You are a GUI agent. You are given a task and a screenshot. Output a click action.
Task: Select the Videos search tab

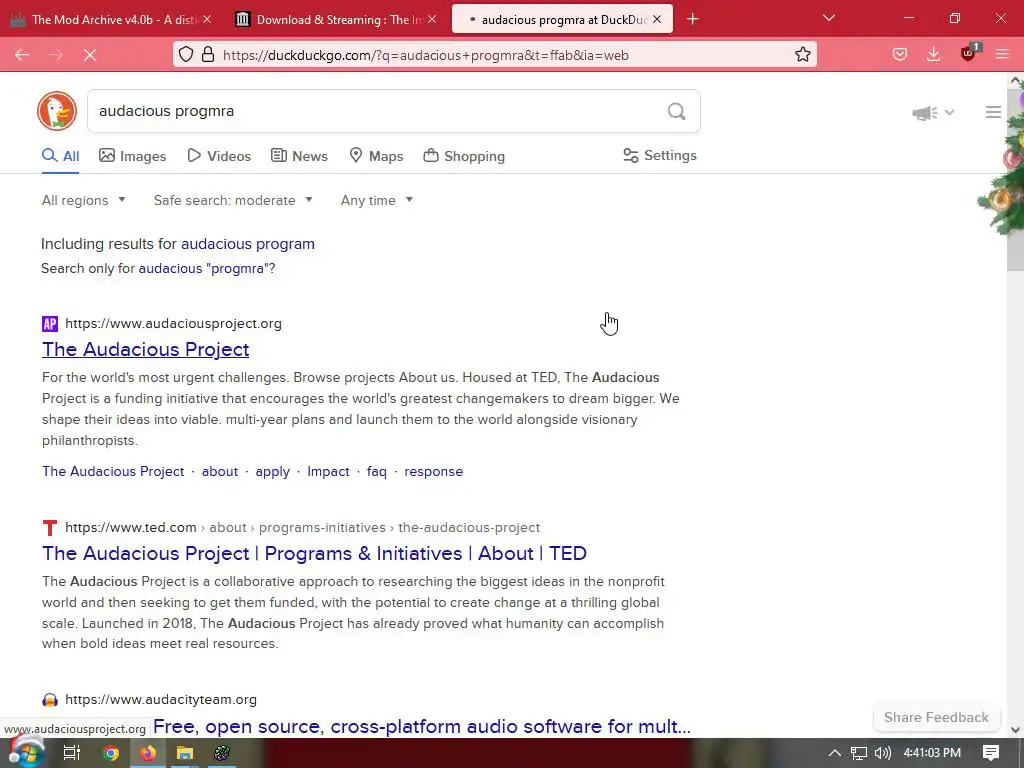point(219,156)
